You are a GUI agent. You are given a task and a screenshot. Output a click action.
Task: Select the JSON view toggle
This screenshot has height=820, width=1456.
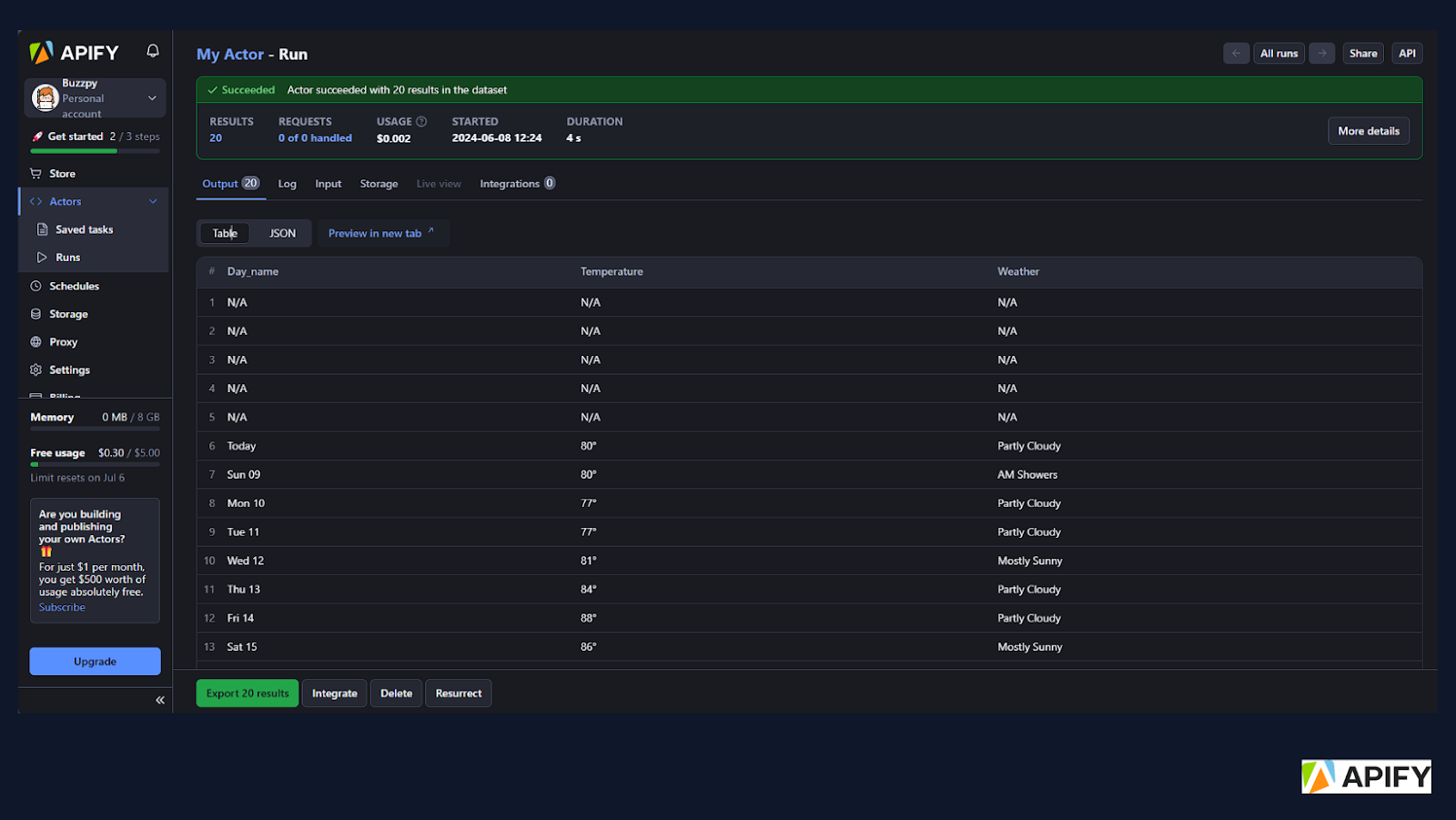pyautogui.click(x=282, y=233)
